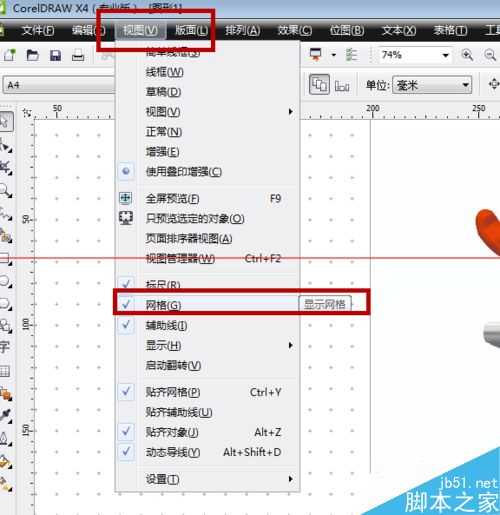The image size is (500, 515).
Task: Select the Crop tool
Action: coord(5,167)
